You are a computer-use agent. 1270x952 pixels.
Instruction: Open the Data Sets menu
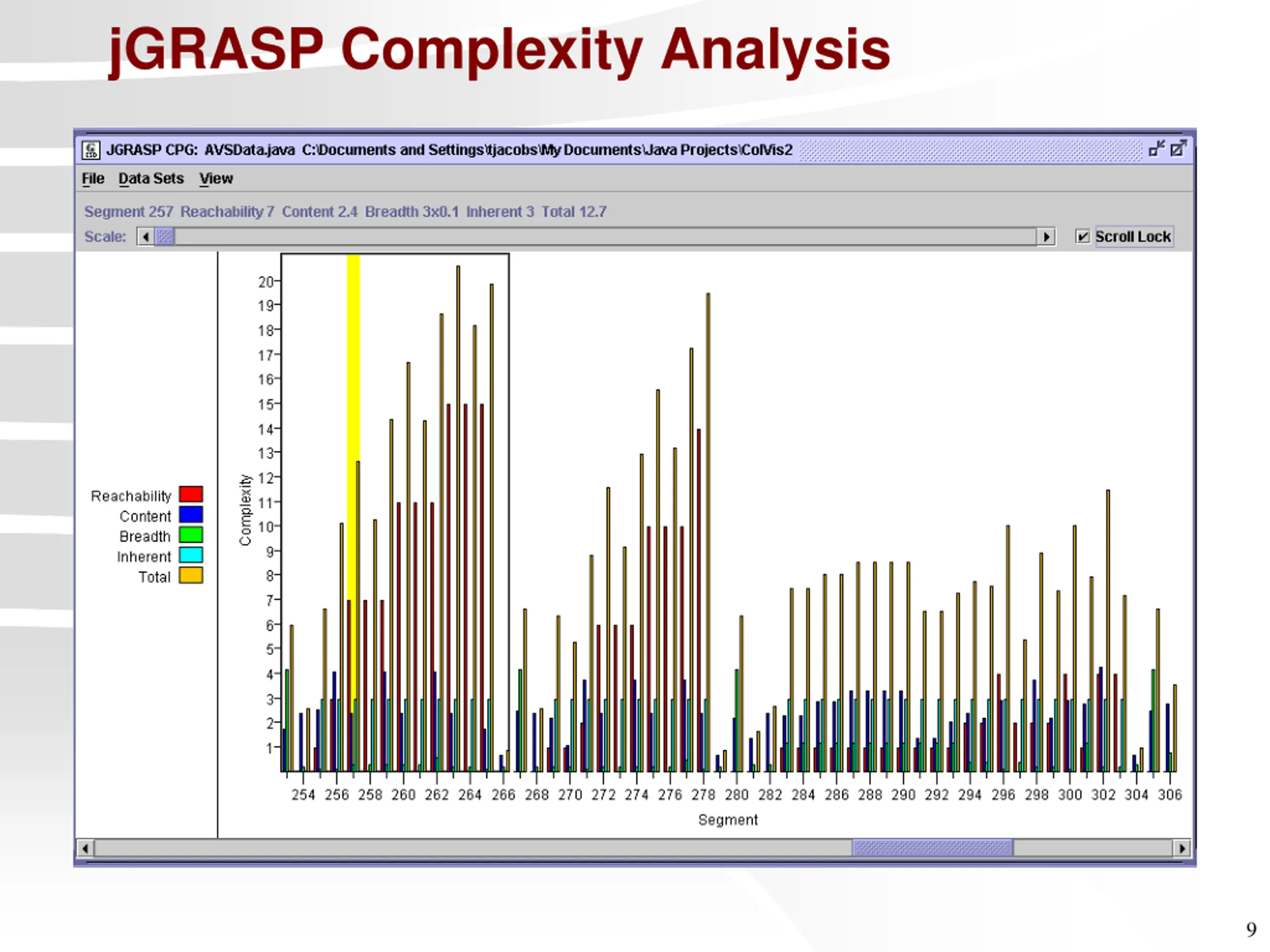[151, 178]
